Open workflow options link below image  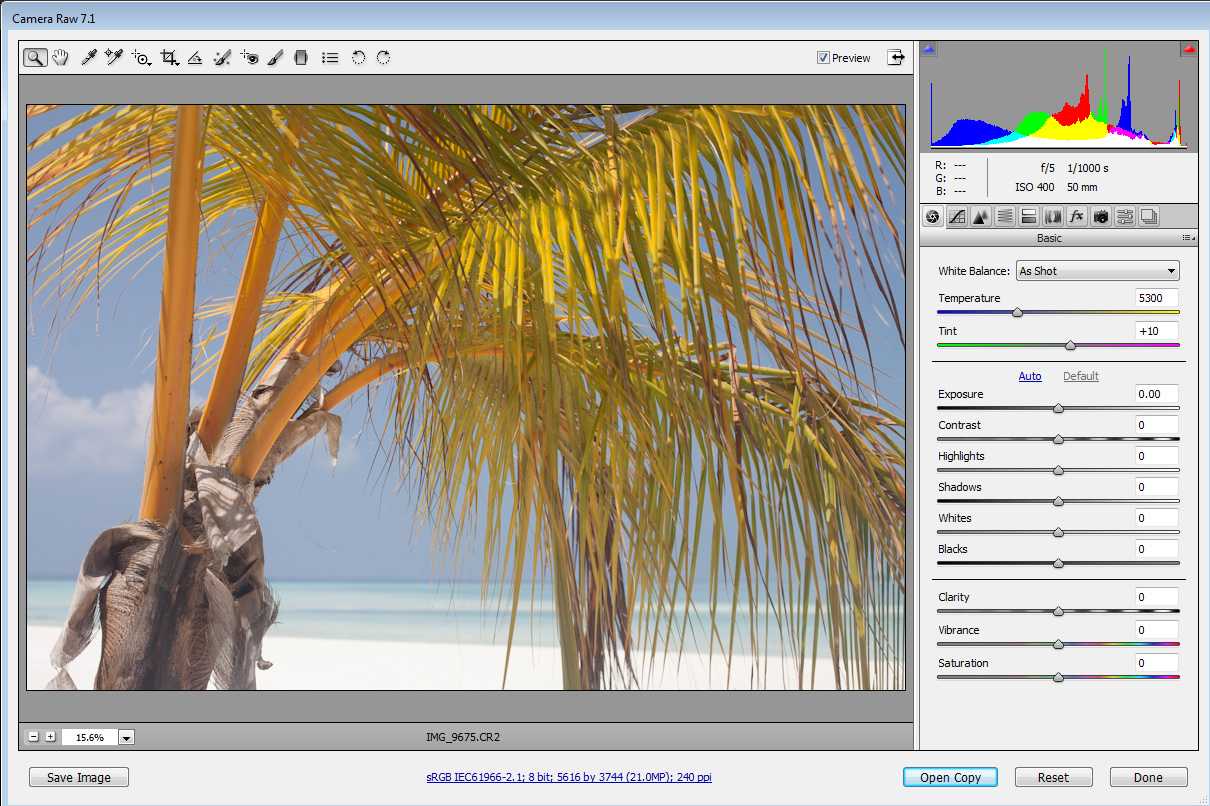point(569,777)
